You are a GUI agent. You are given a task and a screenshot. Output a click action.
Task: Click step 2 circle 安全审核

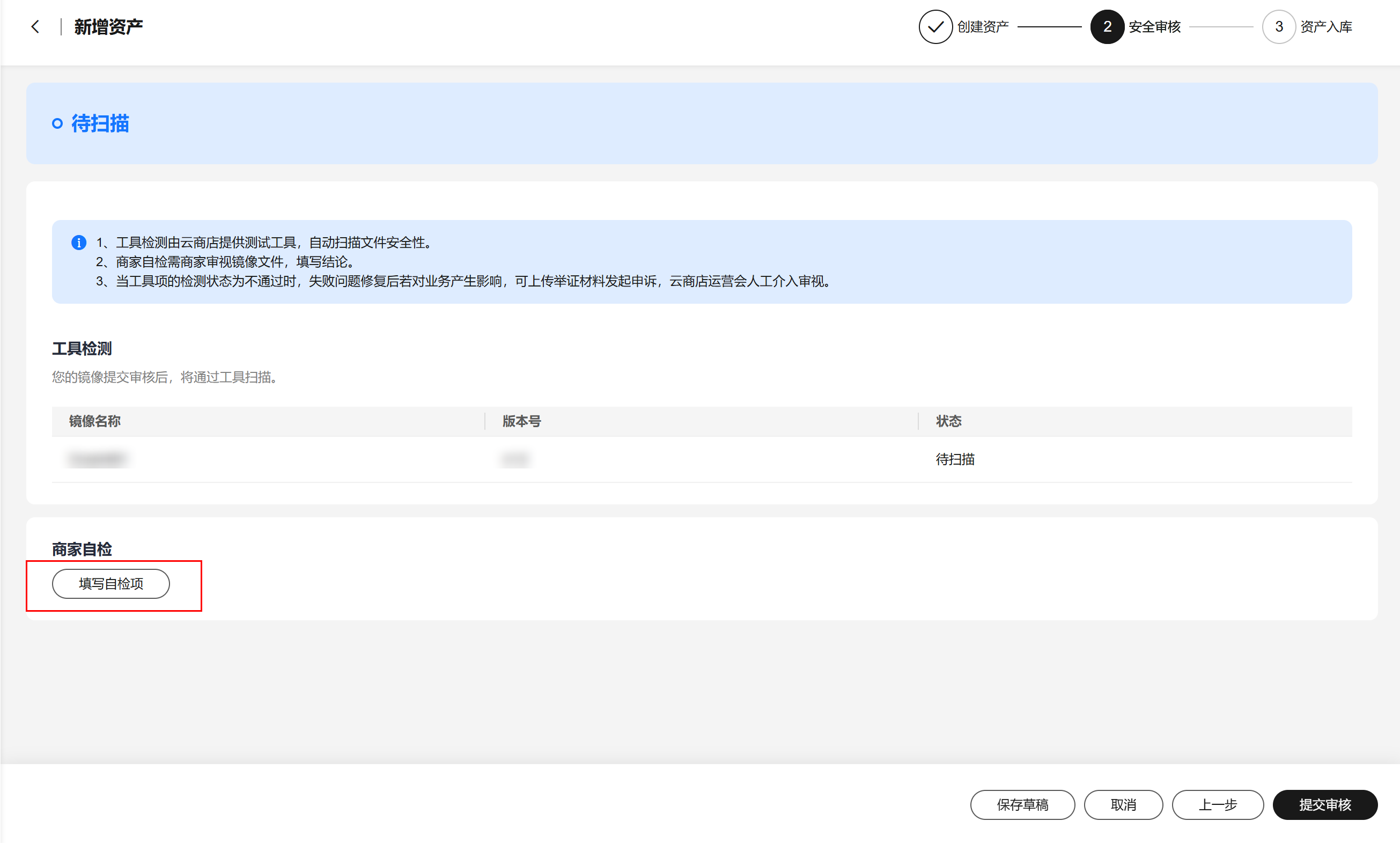click(1107, 27)
